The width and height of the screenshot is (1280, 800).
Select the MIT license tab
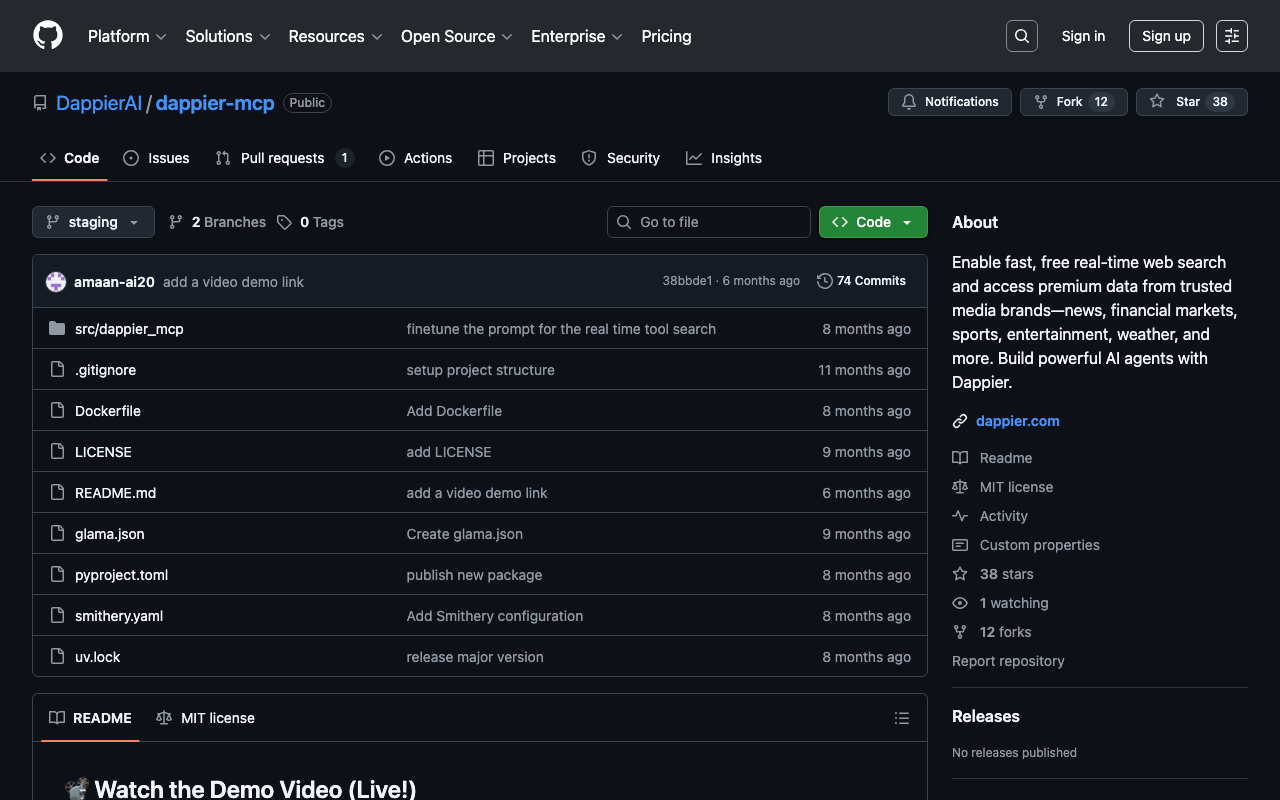[206, 718]
